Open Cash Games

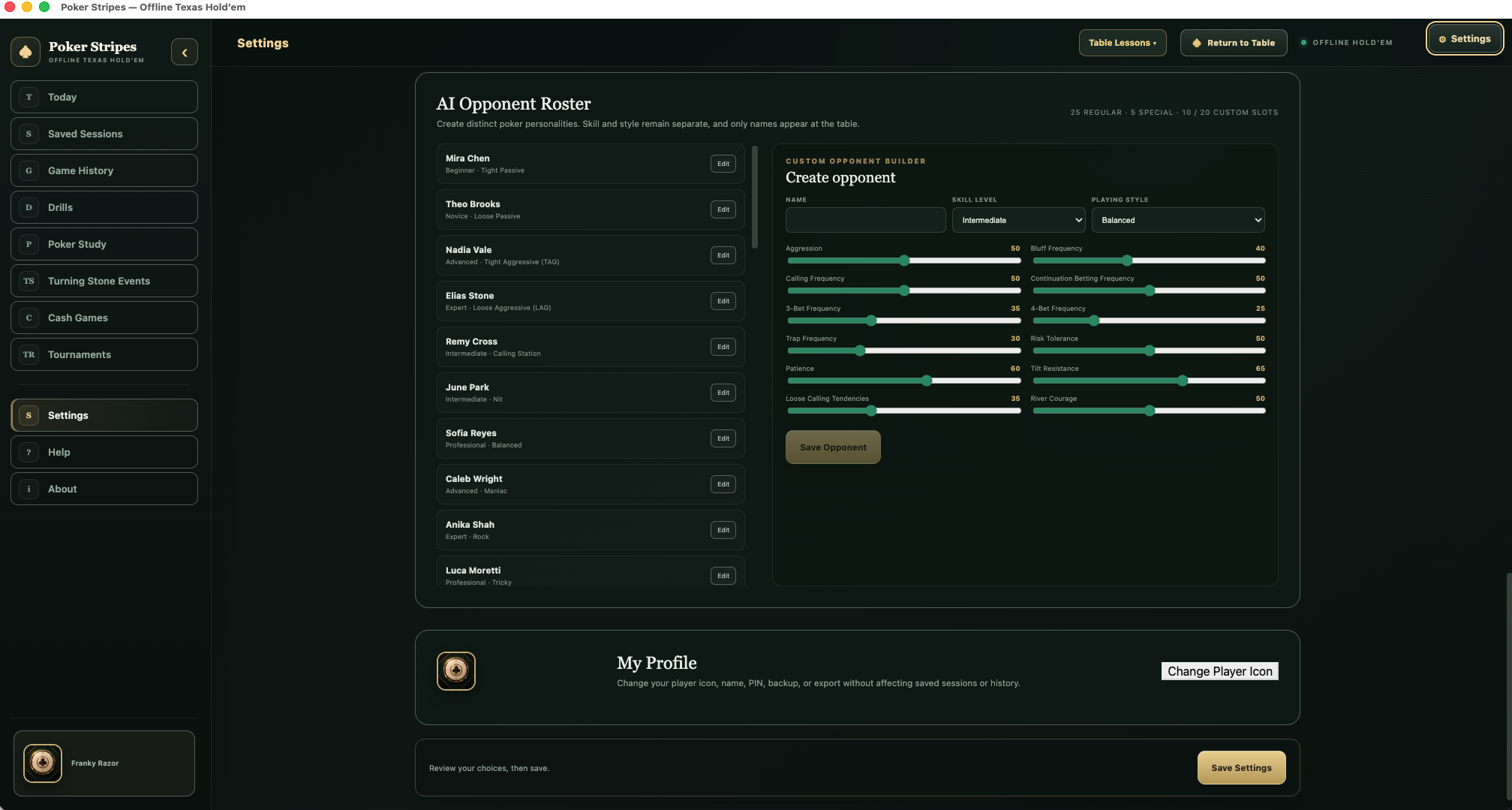[104, 318]
